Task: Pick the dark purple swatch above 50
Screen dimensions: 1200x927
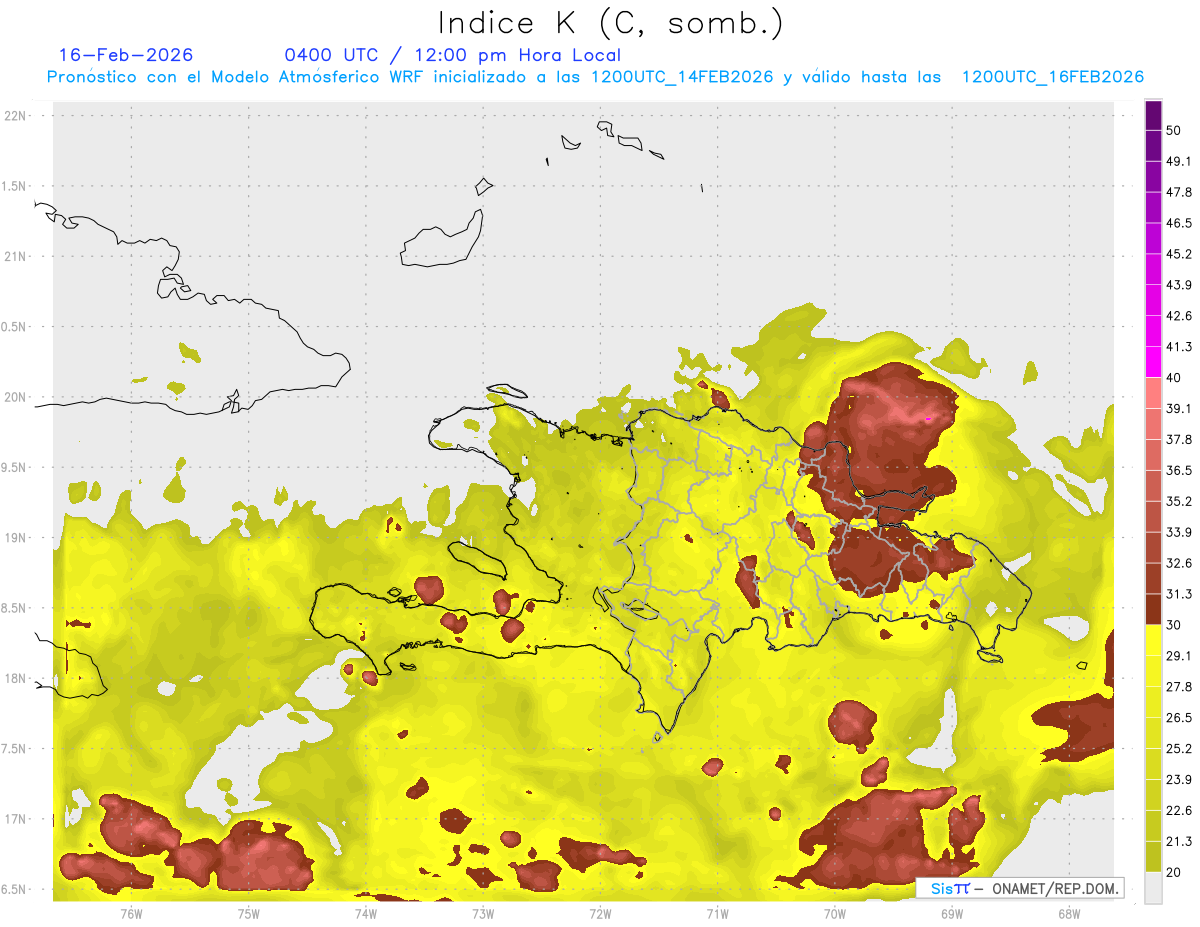Action: coord(1153,115)
